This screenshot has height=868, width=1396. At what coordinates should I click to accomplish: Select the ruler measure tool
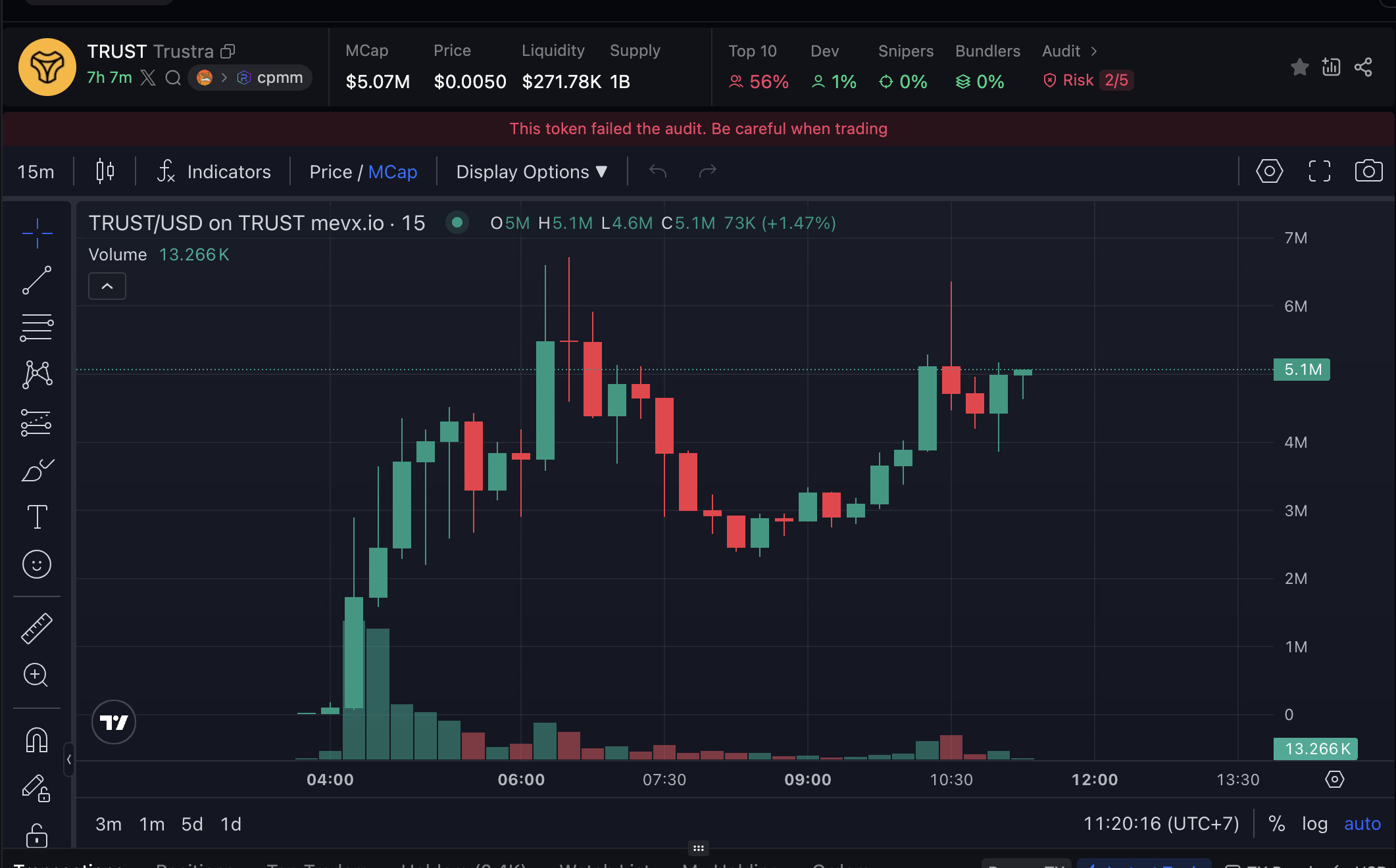[37, 628]
